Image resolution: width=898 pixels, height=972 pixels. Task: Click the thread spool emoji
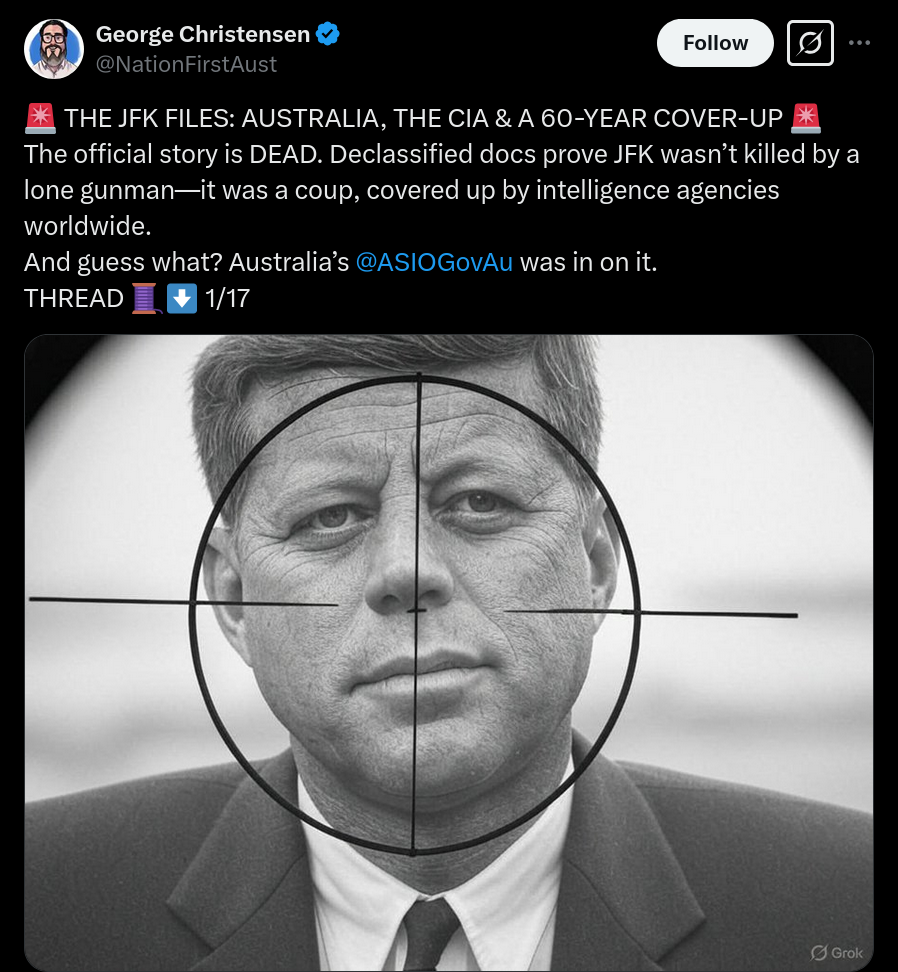[x=146, y=298]
